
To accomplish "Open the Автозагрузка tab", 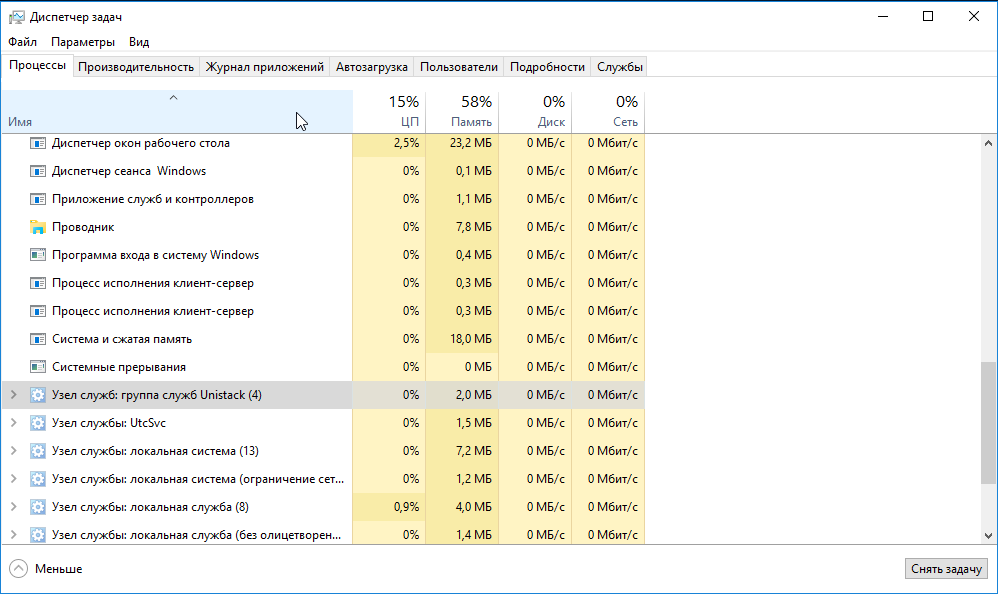I will pyautogui.click(x=371, y=67).
